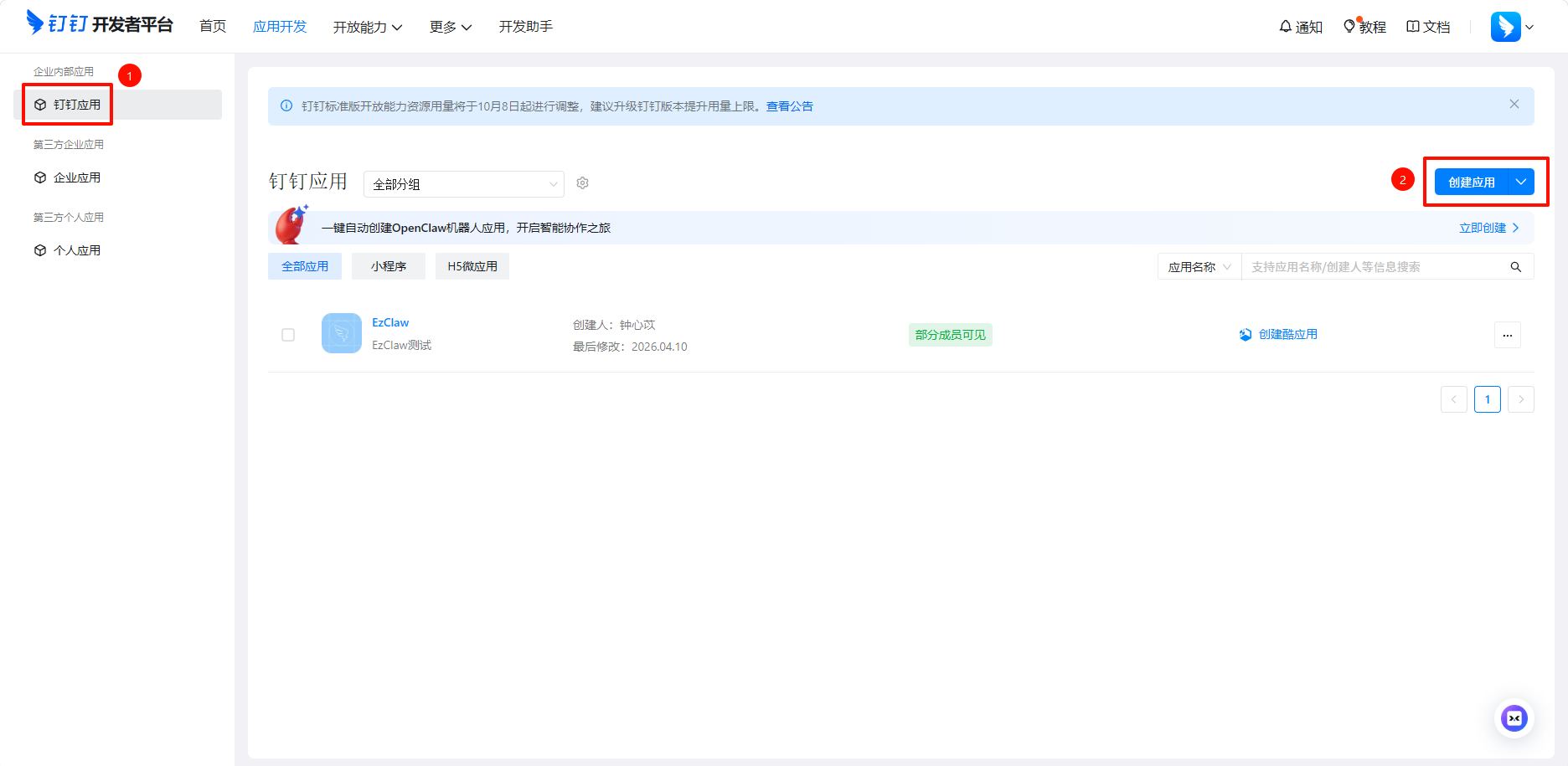The image size is (1568, 766).
Task: Open the 开放能力 menu
Action: point(367,28)
